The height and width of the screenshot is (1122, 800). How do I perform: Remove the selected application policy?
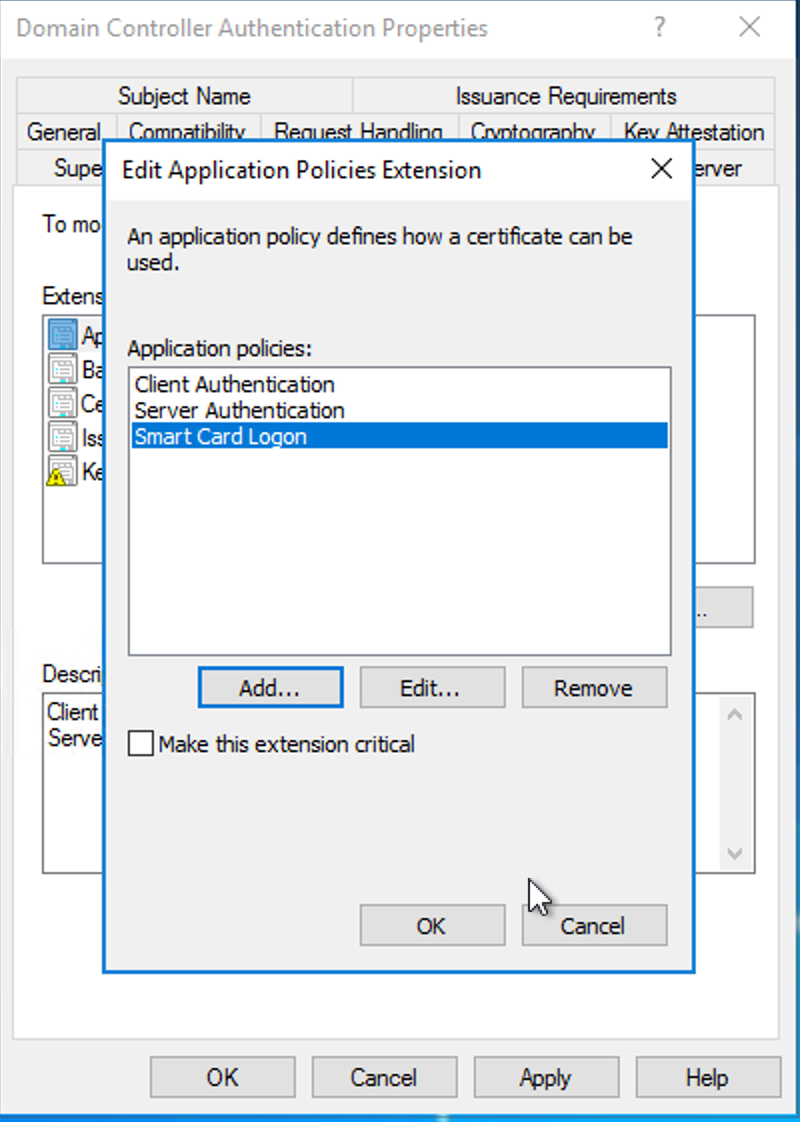coord(594,688)
